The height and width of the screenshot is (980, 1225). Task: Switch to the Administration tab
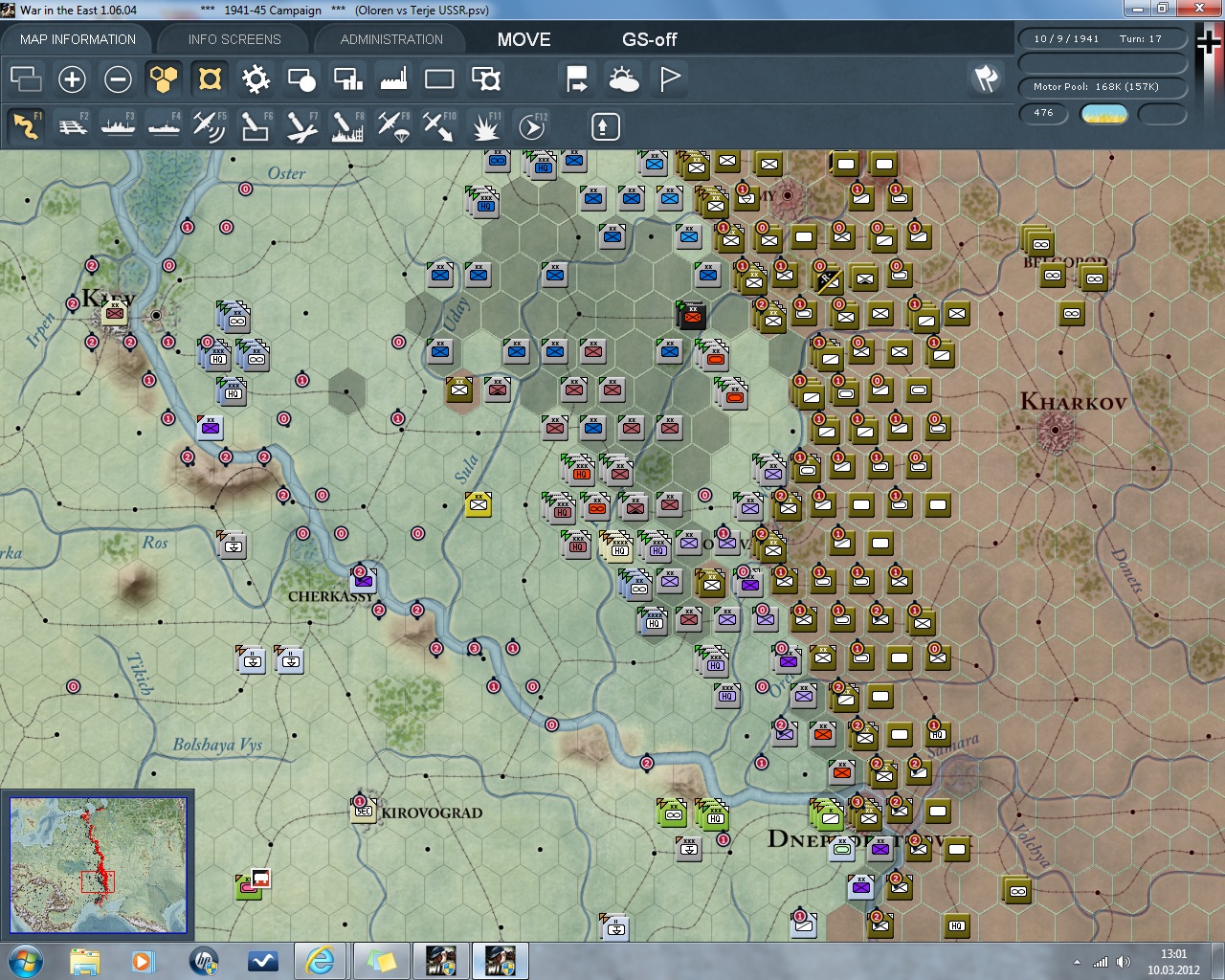coord(391,39)
